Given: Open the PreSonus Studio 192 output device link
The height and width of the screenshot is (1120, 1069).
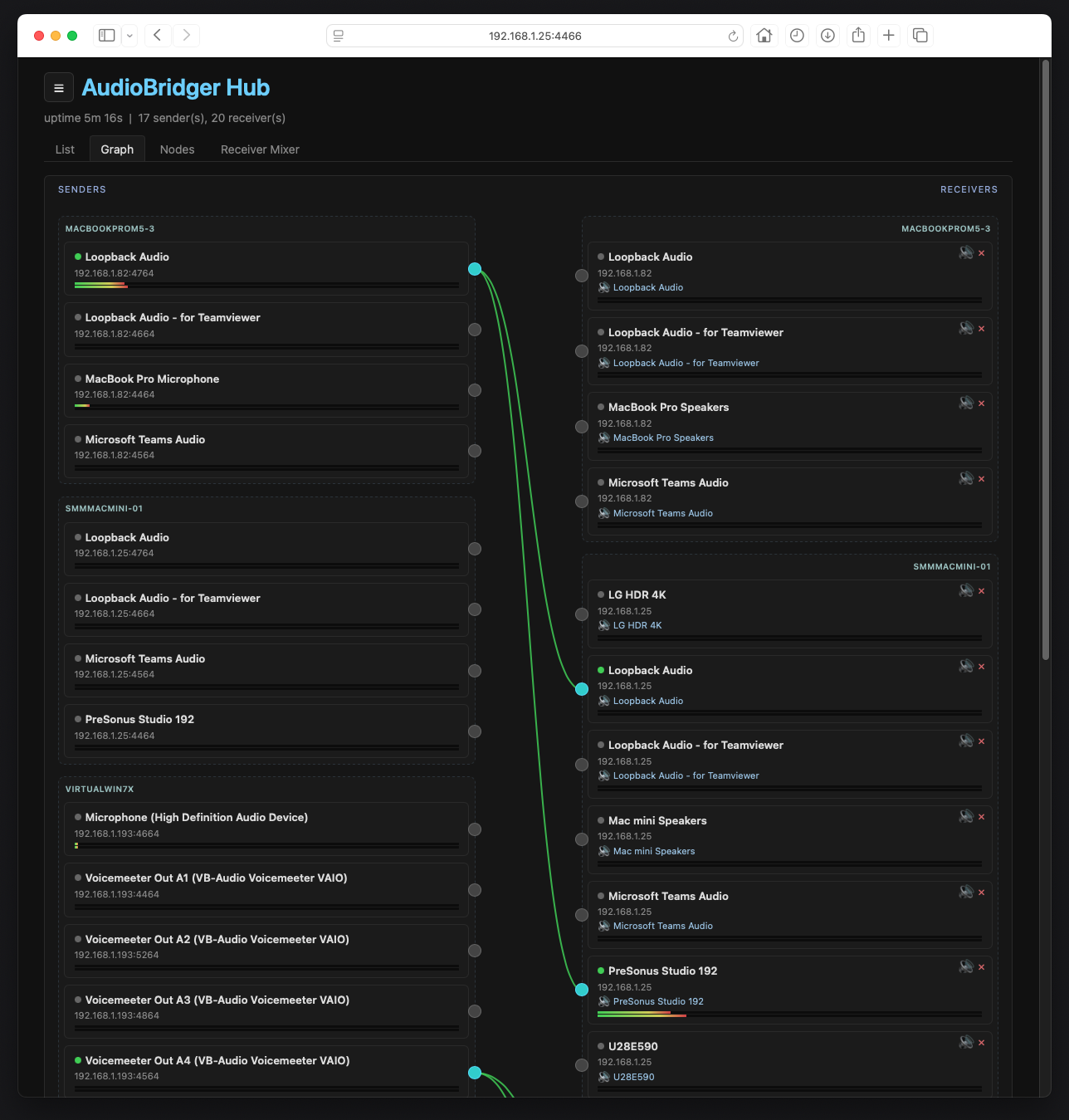Looking at the screenshot, I should (658, 1001).
